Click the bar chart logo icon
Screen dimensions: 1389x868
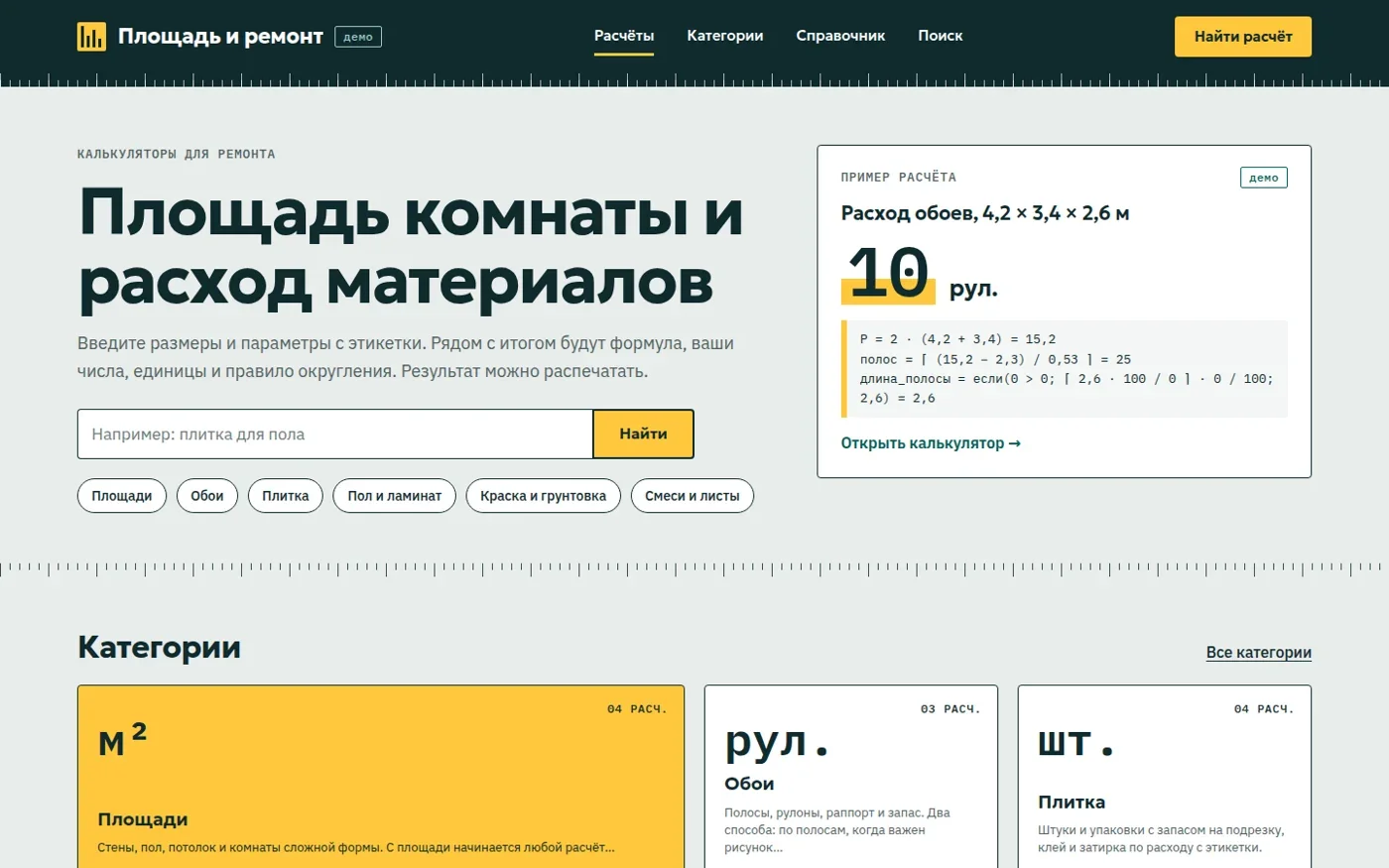click(91, 37)
